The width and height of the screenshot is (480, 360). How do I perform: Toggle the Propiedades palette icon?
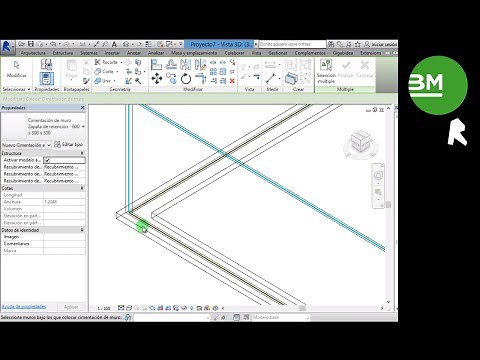point(46,79)
